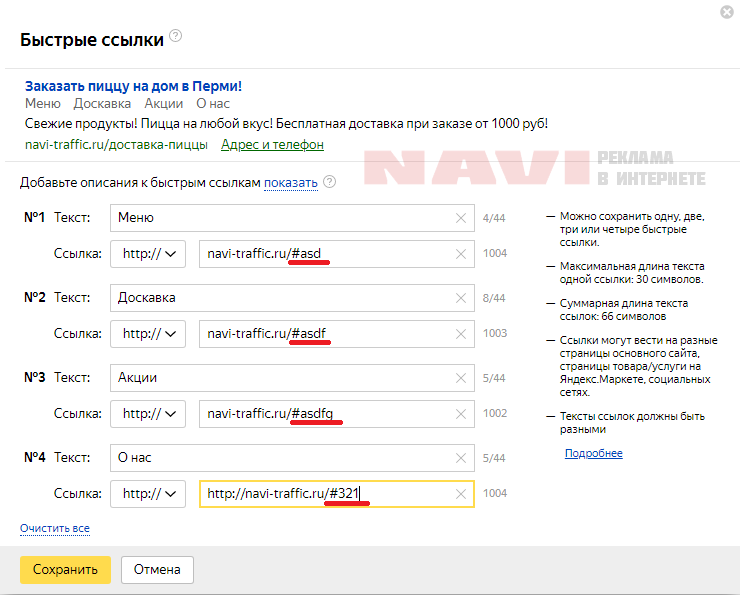This screenshot has width=740, height=595.
Task: Open help icon beside показать link
Action: point(329,182)
